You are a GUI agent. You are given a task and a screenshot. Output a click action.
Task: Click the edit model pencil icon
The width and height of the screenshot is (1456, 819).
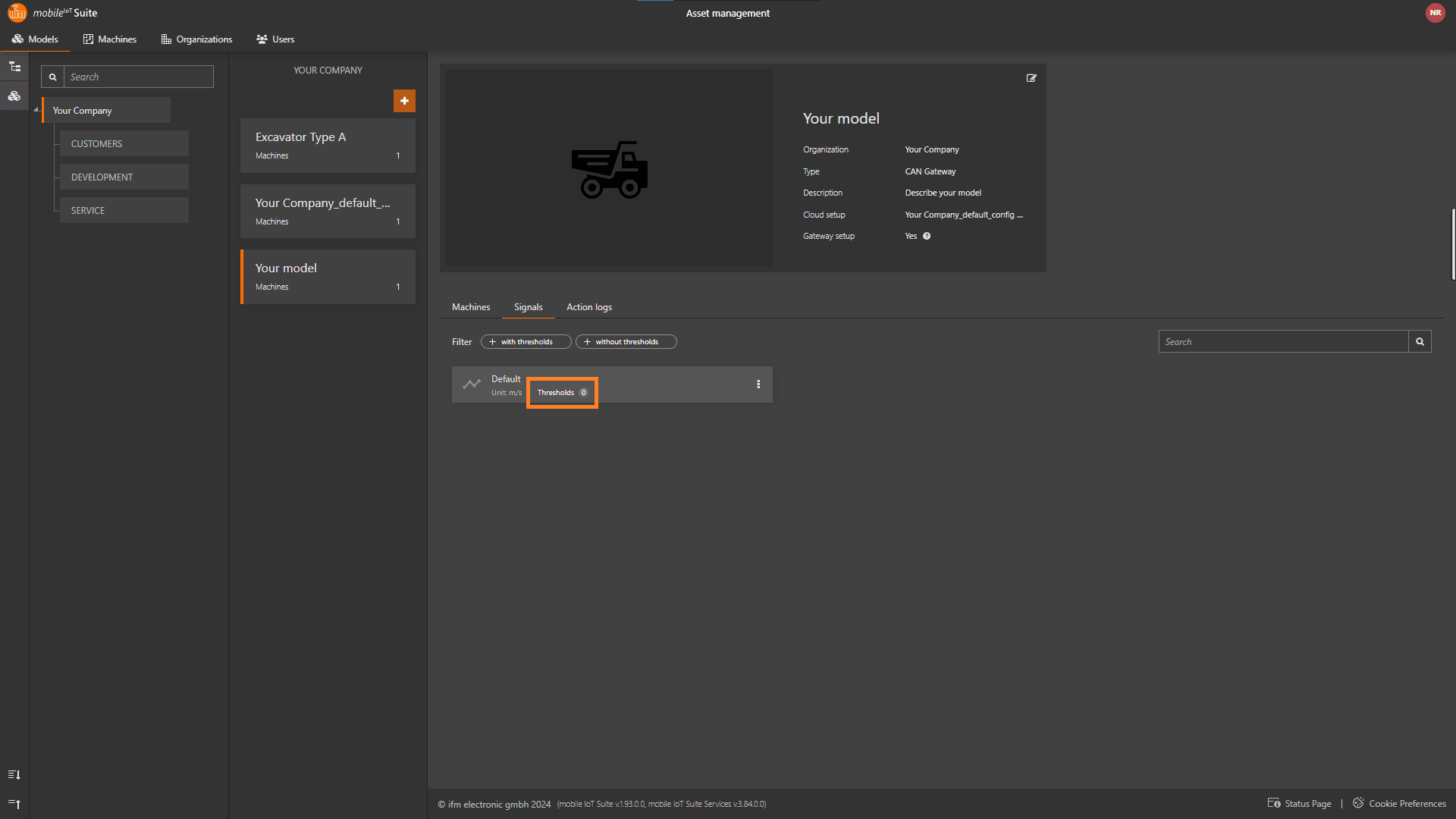point(1031,78)
